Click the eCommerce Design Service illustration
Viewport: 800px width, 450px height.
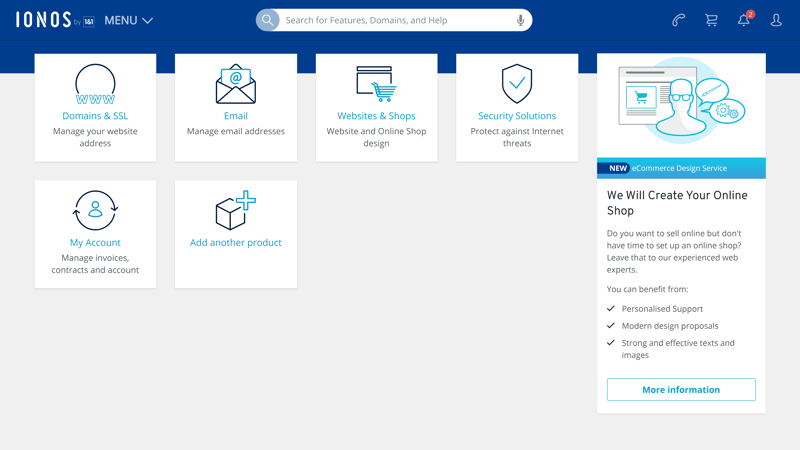681,105
